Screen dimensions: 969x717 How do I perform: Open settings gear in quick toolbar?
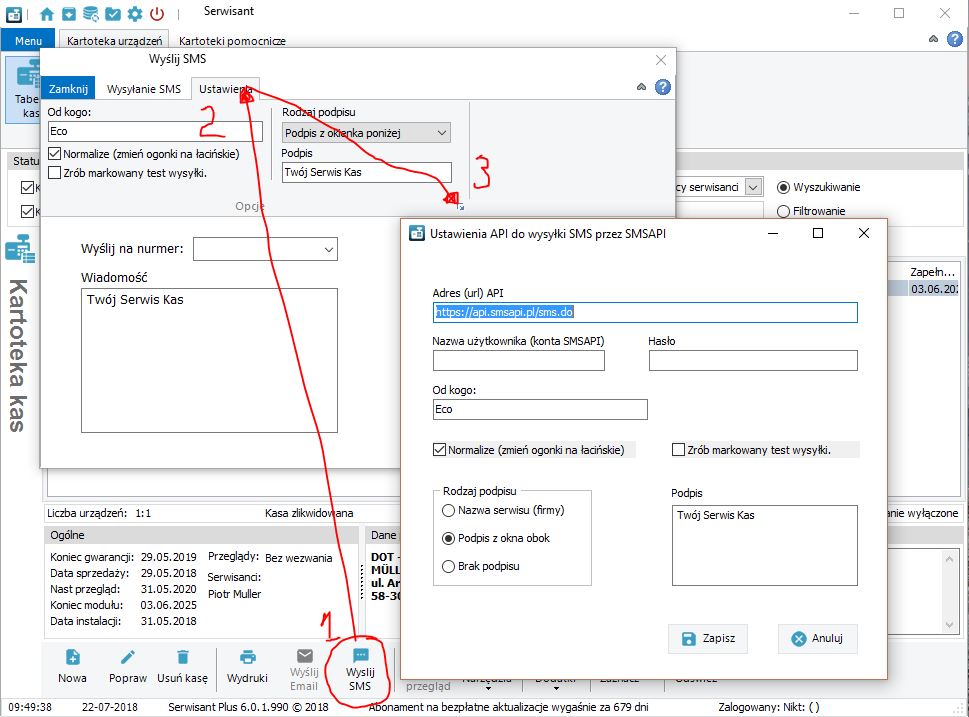click(x=135, y=14)
